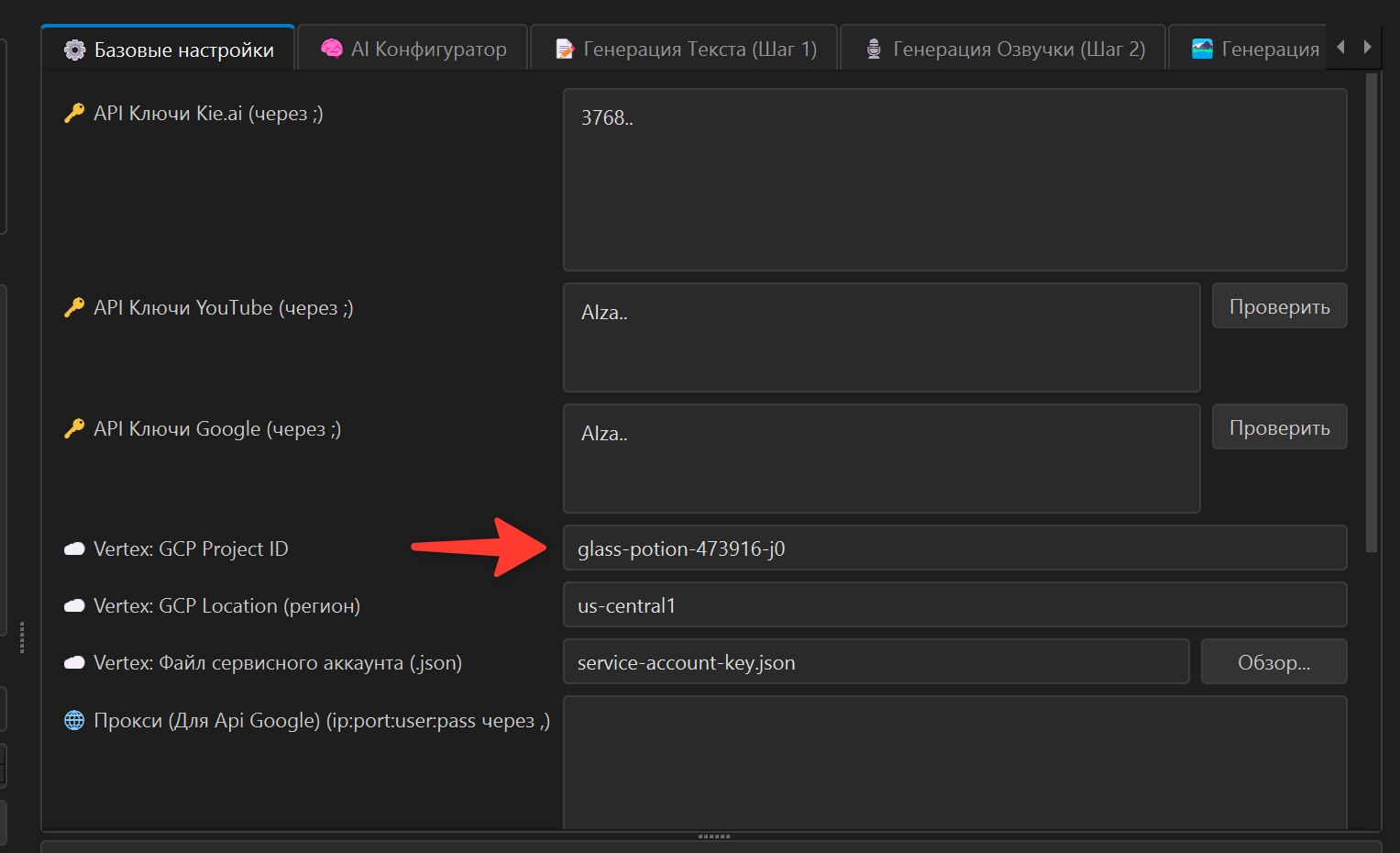
Task: Click the gear icon on Базовые настройки tab
Action: [x=74, y=50]
